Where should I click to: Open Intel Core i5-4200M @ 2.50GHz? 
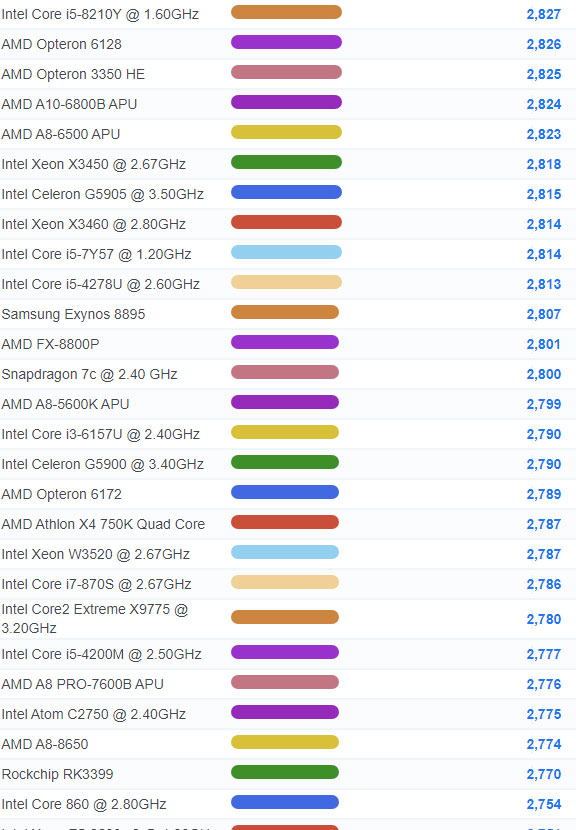(102, 654)
